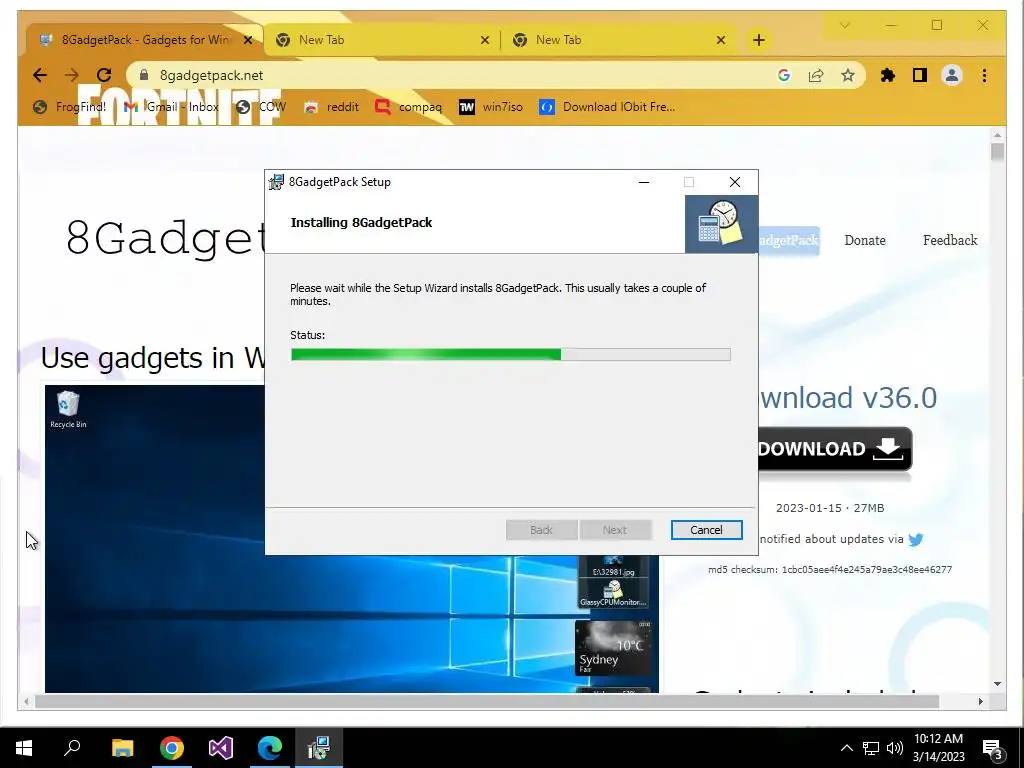Click md5 checksum text
1024x768 pixels.
tap(829, 569)
